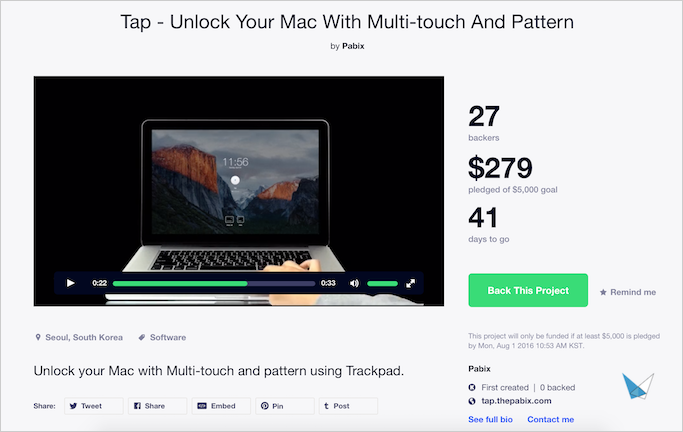Mute the video volume speaker icon
683x432 pixels.
click(x=354, y=284)
